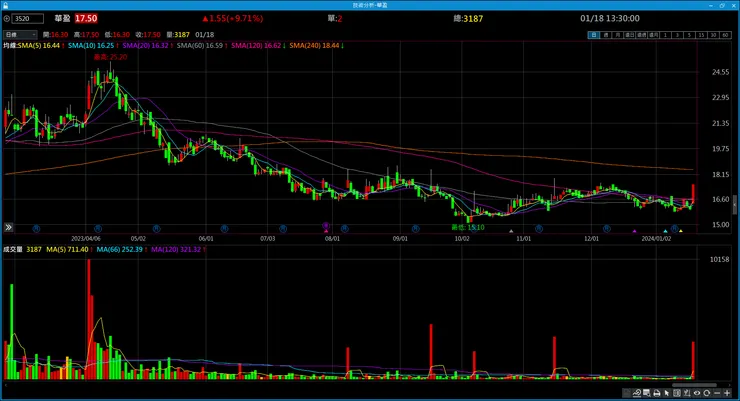Zoom out chart with minus icon

(717, 393)
